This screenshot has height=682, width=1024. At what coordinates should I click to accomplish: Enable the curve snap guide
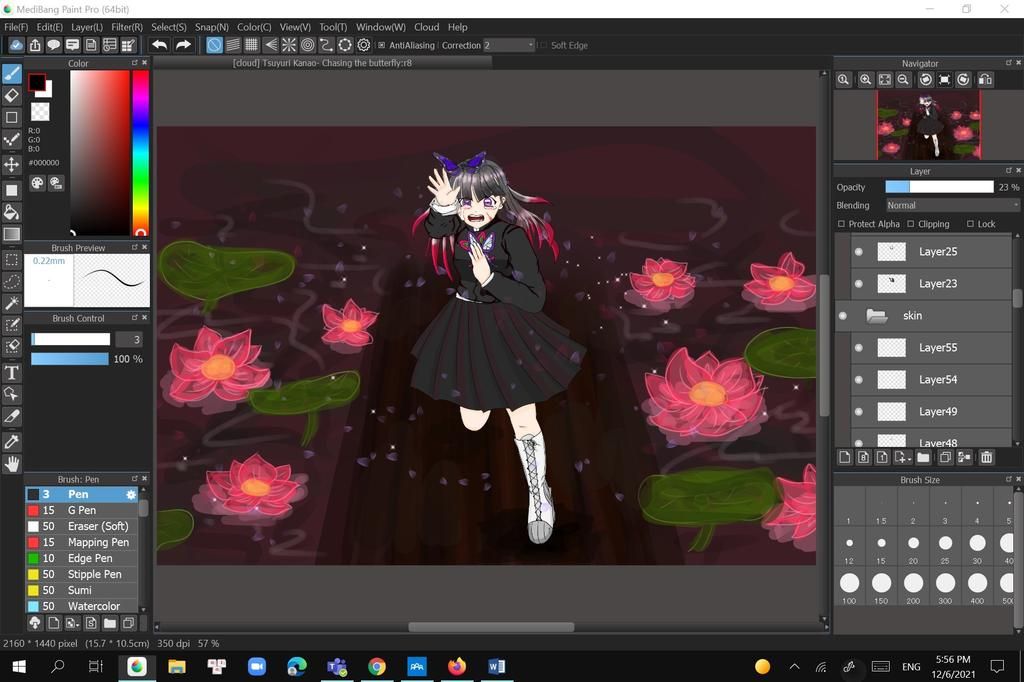tap(326, 45)
